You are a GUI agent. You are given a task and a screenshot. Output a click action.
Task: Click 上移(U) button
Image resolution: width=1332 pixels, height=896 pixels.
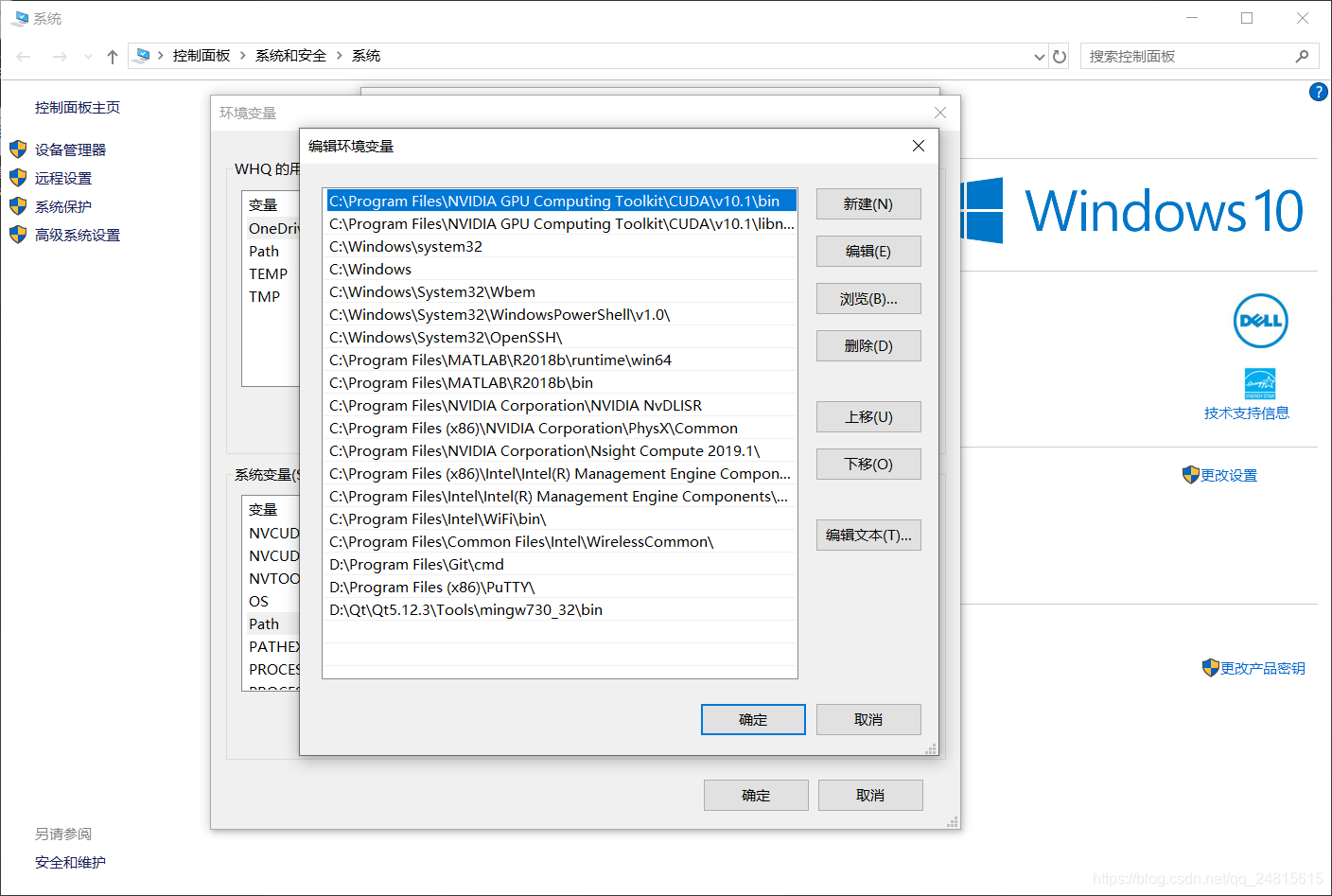[868, 417]
